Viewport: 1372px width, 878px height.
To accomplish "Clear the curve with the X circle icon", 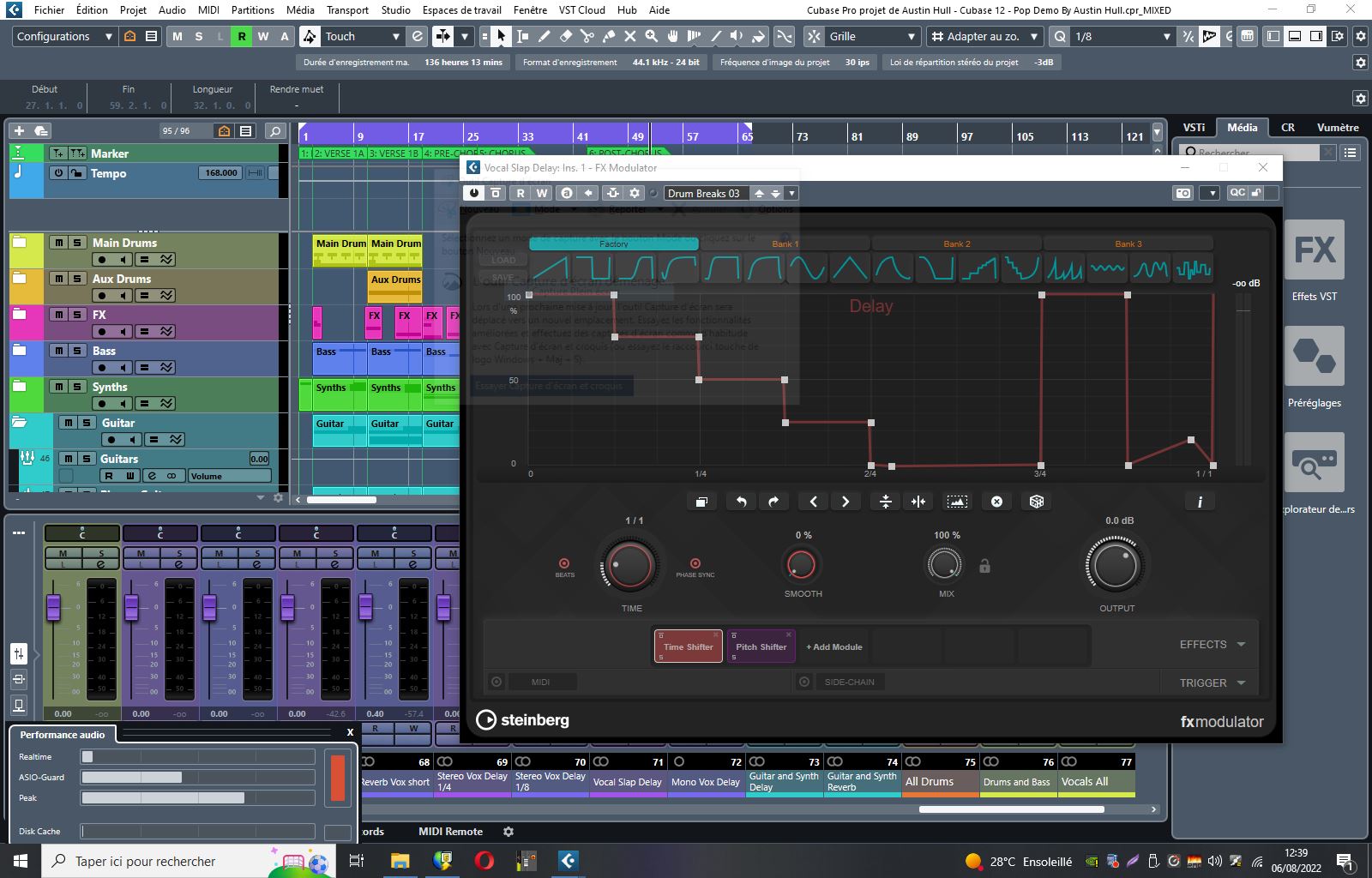I will pyautogui.click(x=996, y=502).
